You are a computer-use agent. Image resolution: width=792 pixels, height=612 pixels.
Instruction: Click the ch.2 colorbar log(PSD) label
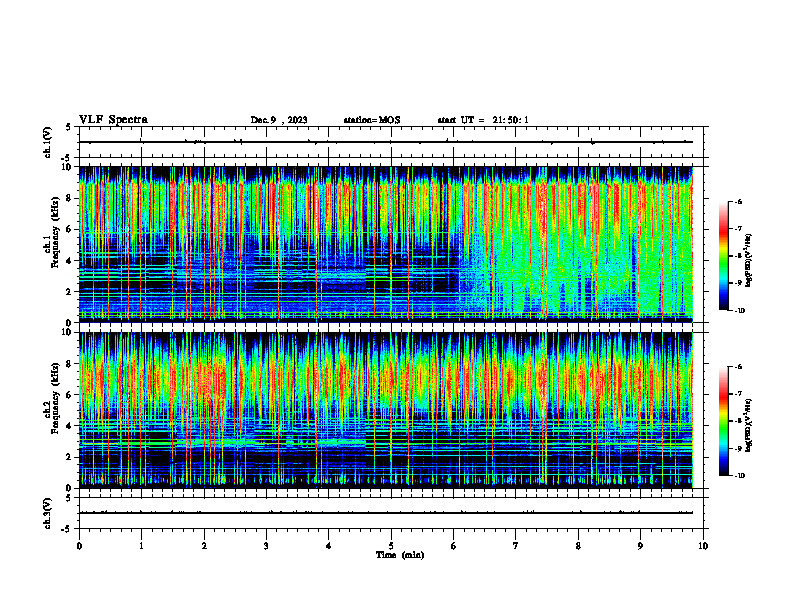(x=749, y=426)
